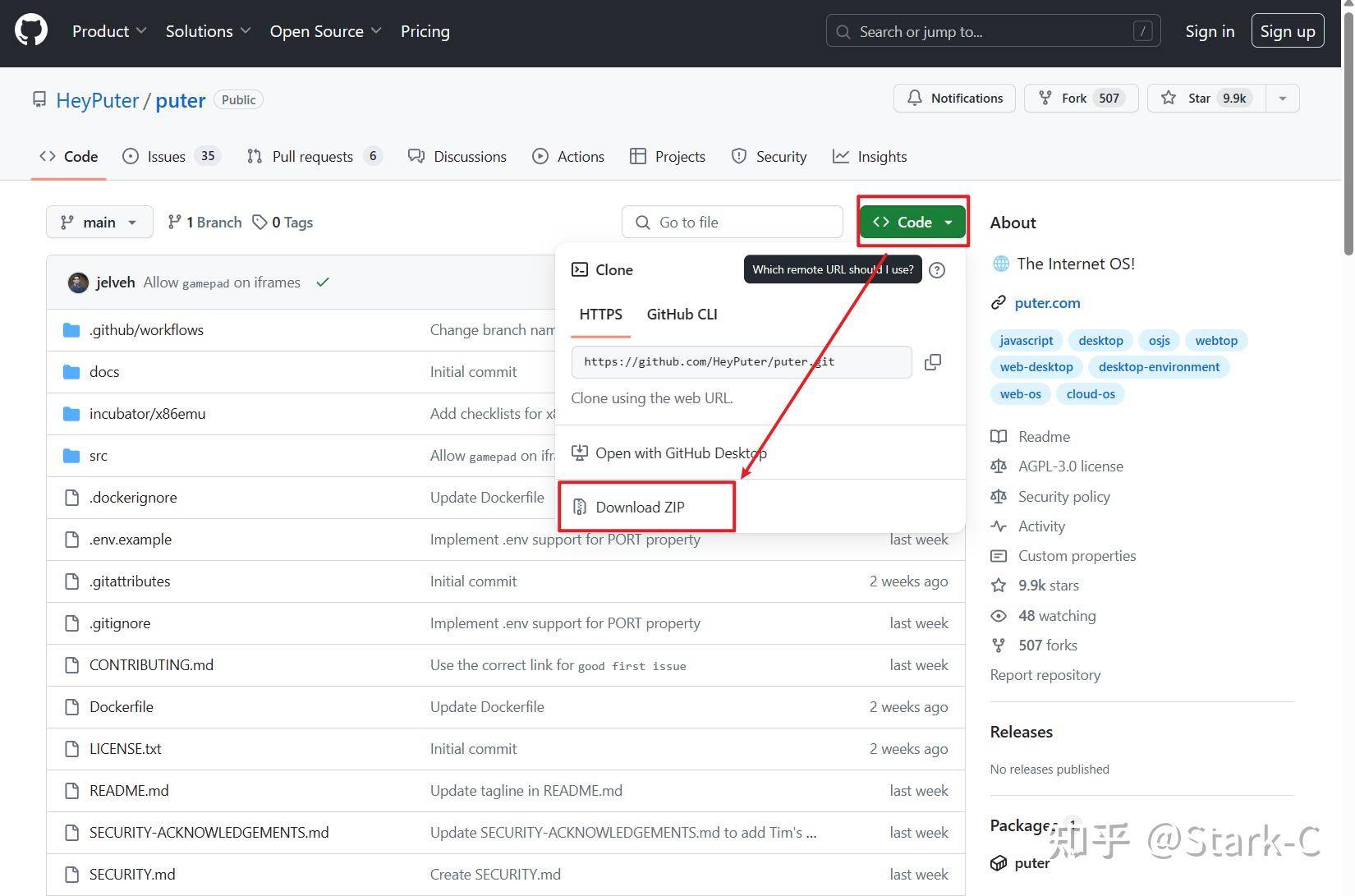Click the repository icon before HeyPuter
1355x896 pixels.
tap(39, 100)
